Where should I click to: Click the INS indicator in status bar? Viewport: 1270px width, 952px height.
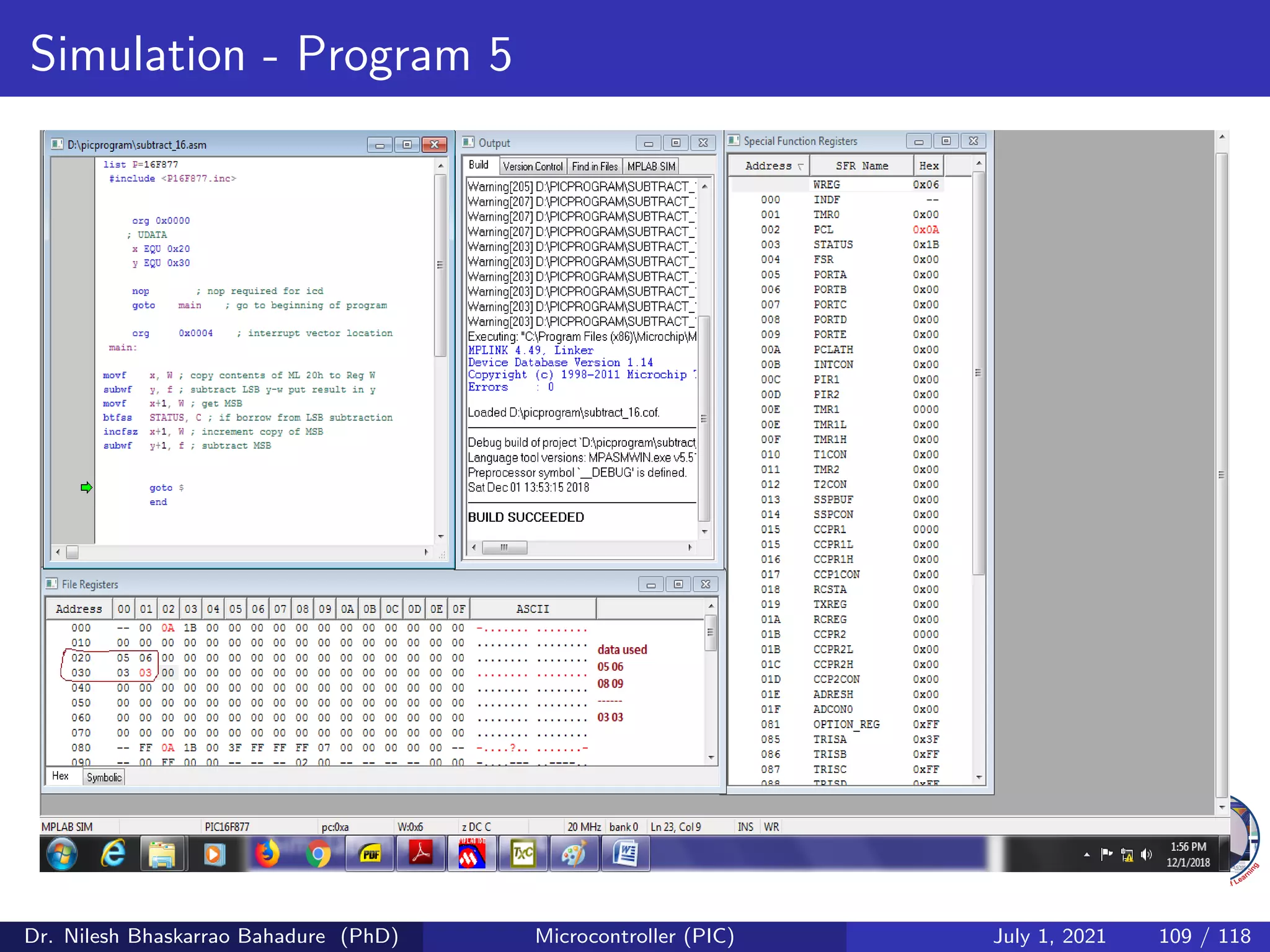click(745, 827)
